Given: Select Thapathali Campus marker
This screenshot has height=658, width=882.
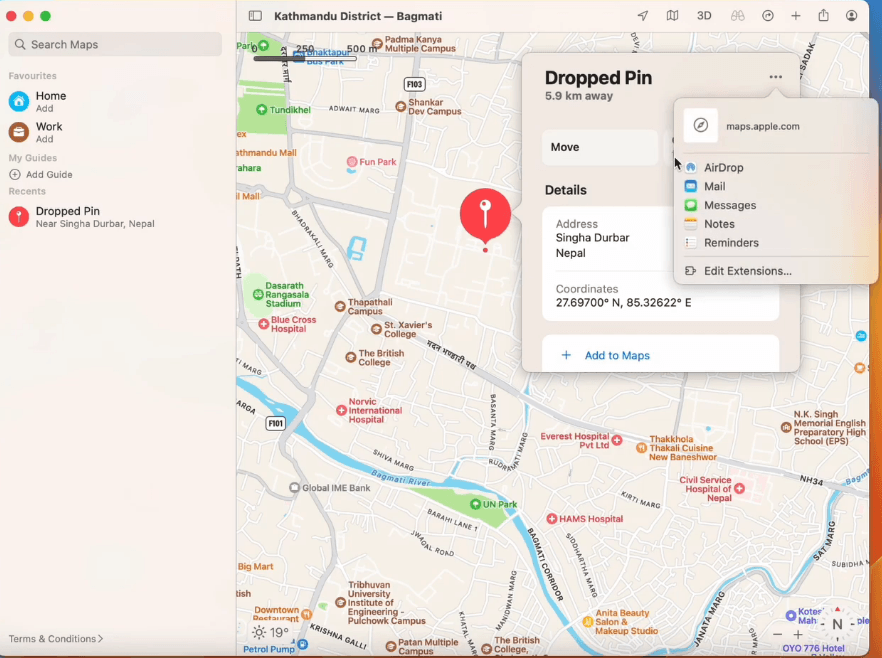Looking at the screenshot, I should tap(340, 307).
